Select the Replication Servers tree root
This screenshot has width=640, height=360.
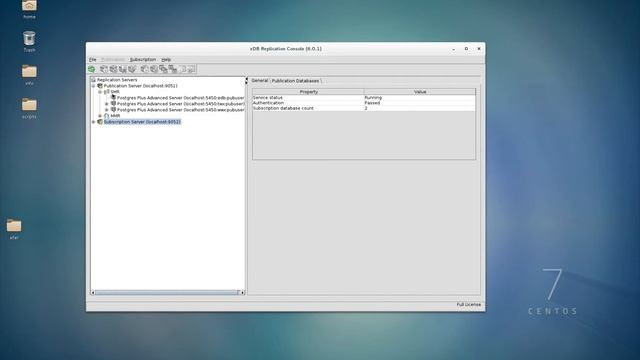coord(117,80)
